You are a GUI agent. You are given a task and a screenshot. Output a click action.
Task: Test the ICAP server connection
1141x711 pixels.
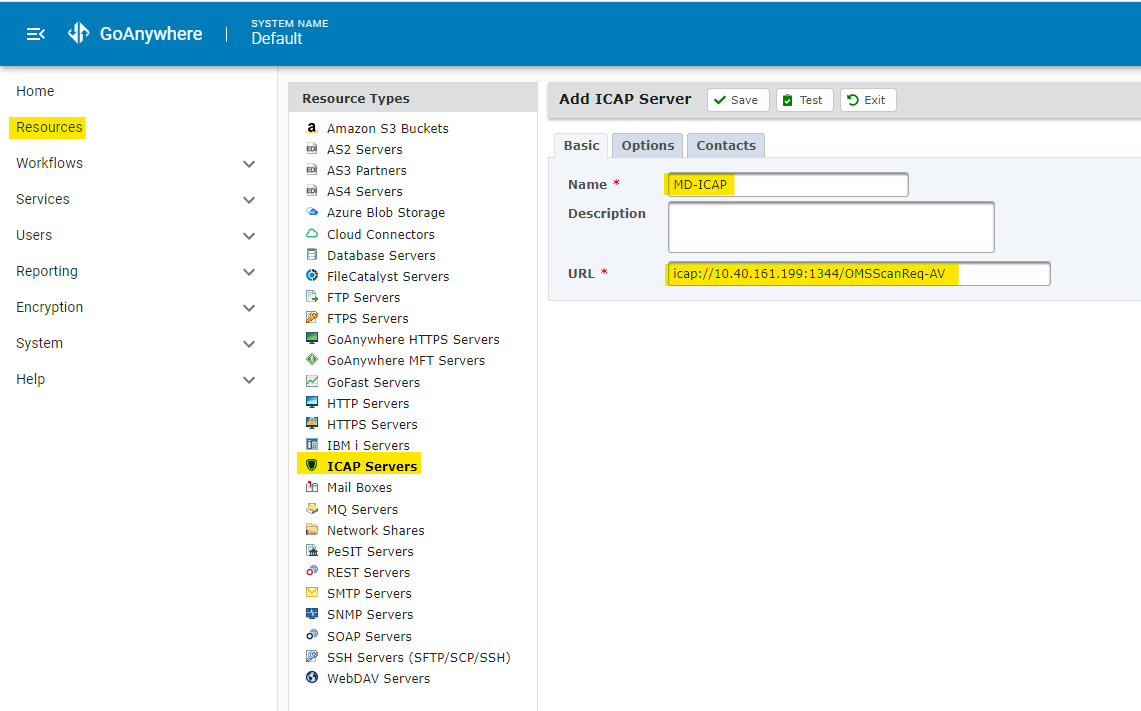pyautogui.click(x=804, y=100)
